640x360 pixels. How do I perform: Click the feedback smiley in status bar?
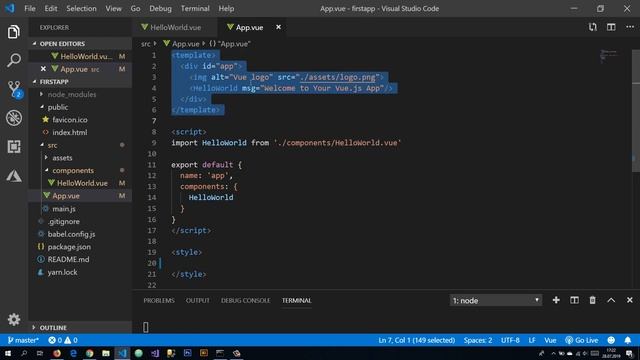(611, 340)
